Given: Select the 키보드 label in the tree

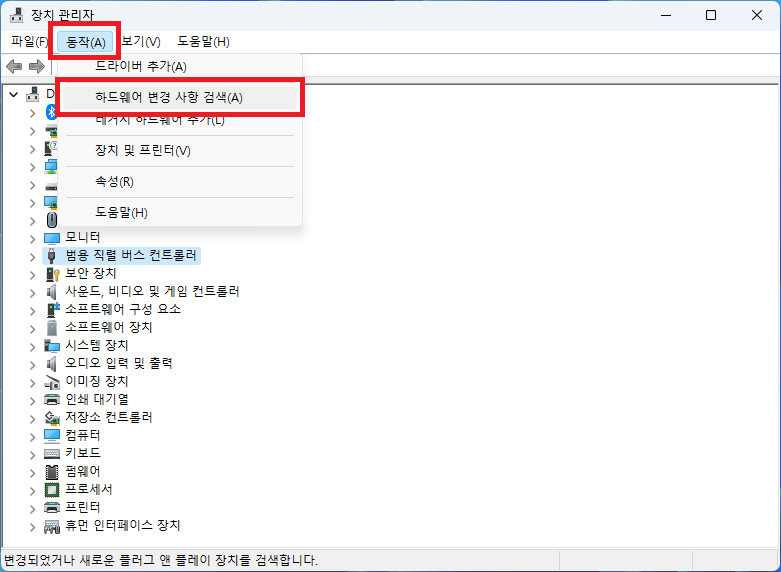Looking at the screenshot, I should (x=83, y=453).
